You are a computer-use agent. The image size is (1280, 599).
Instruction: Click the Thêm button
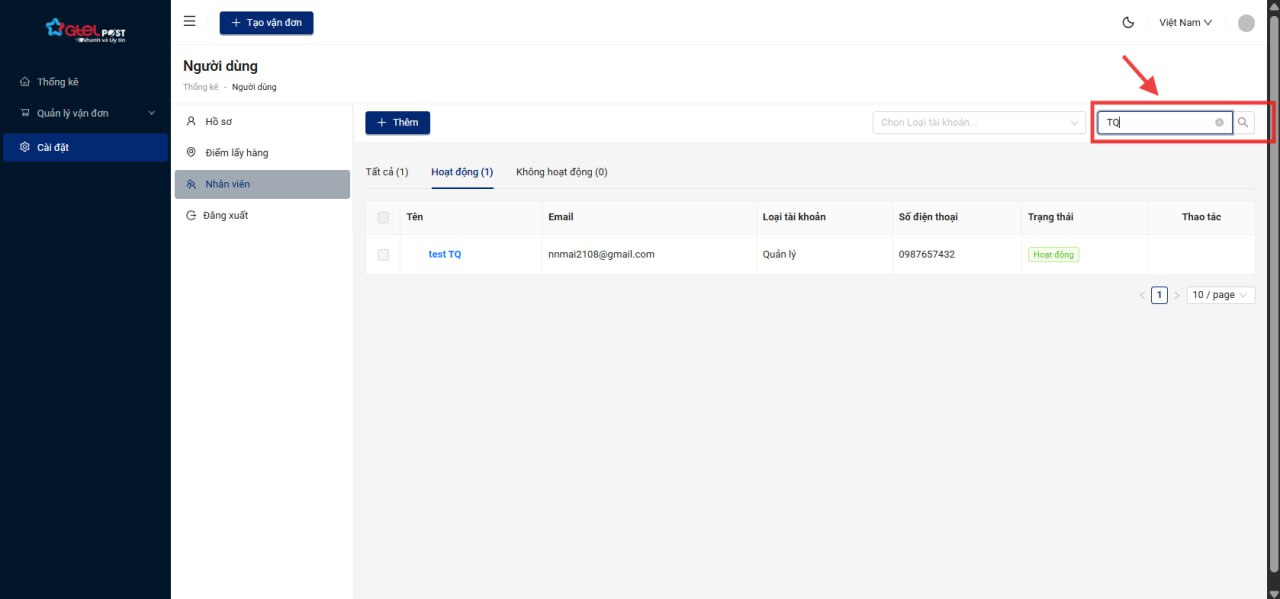[397, 122]
